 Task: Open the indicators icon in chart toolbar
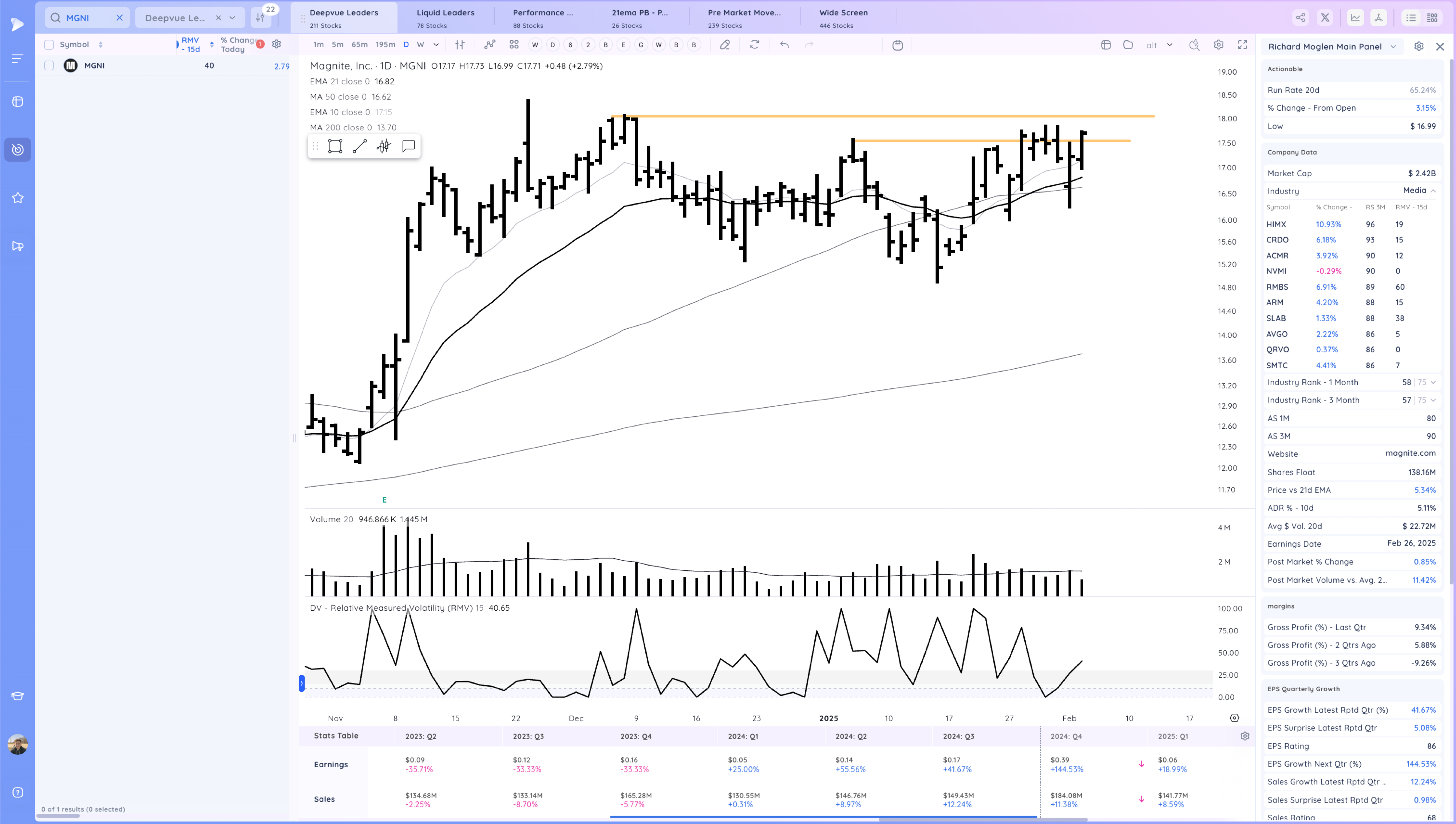point(490,45)
